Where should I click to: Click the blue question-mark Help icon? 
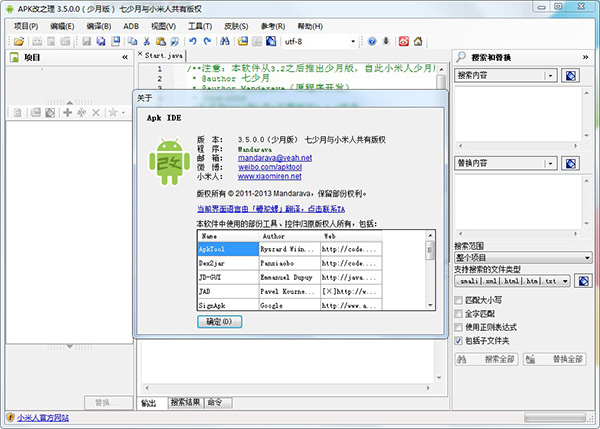[x=372, y=41]
